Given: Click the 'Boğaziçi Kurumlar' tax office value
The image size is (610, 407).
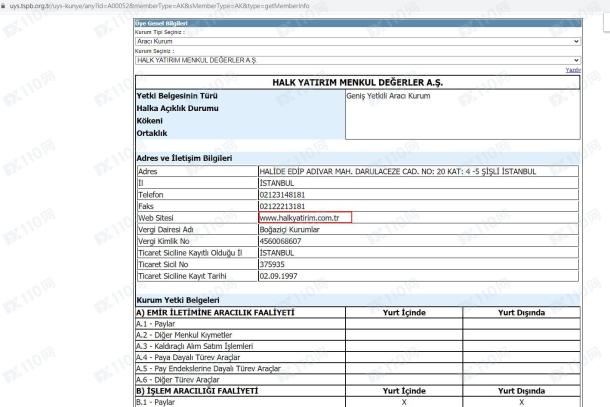Looking at the screenshot, I should point(289,230).
